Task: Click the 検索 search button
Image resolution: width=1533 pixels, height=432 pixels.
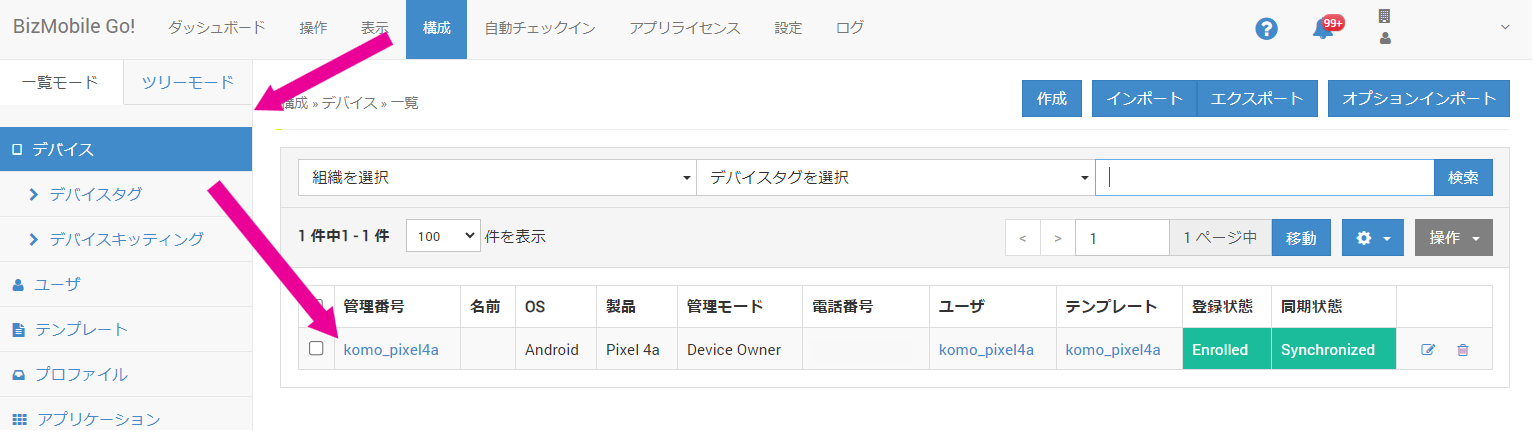Action: [1463, 178]
